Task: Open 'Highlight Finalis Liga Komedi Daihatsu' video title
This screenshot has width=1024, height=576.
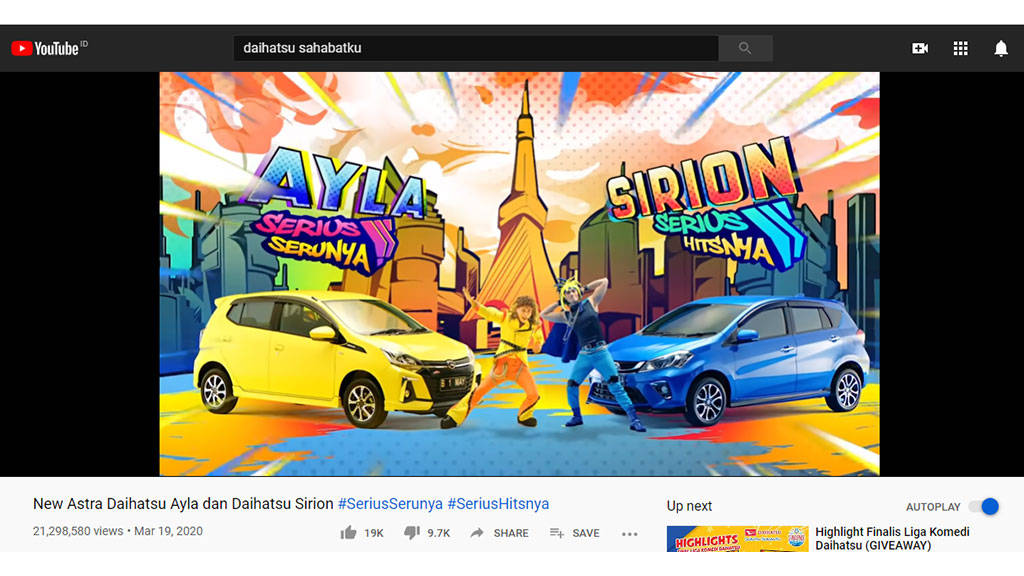Action: [892, 539]
